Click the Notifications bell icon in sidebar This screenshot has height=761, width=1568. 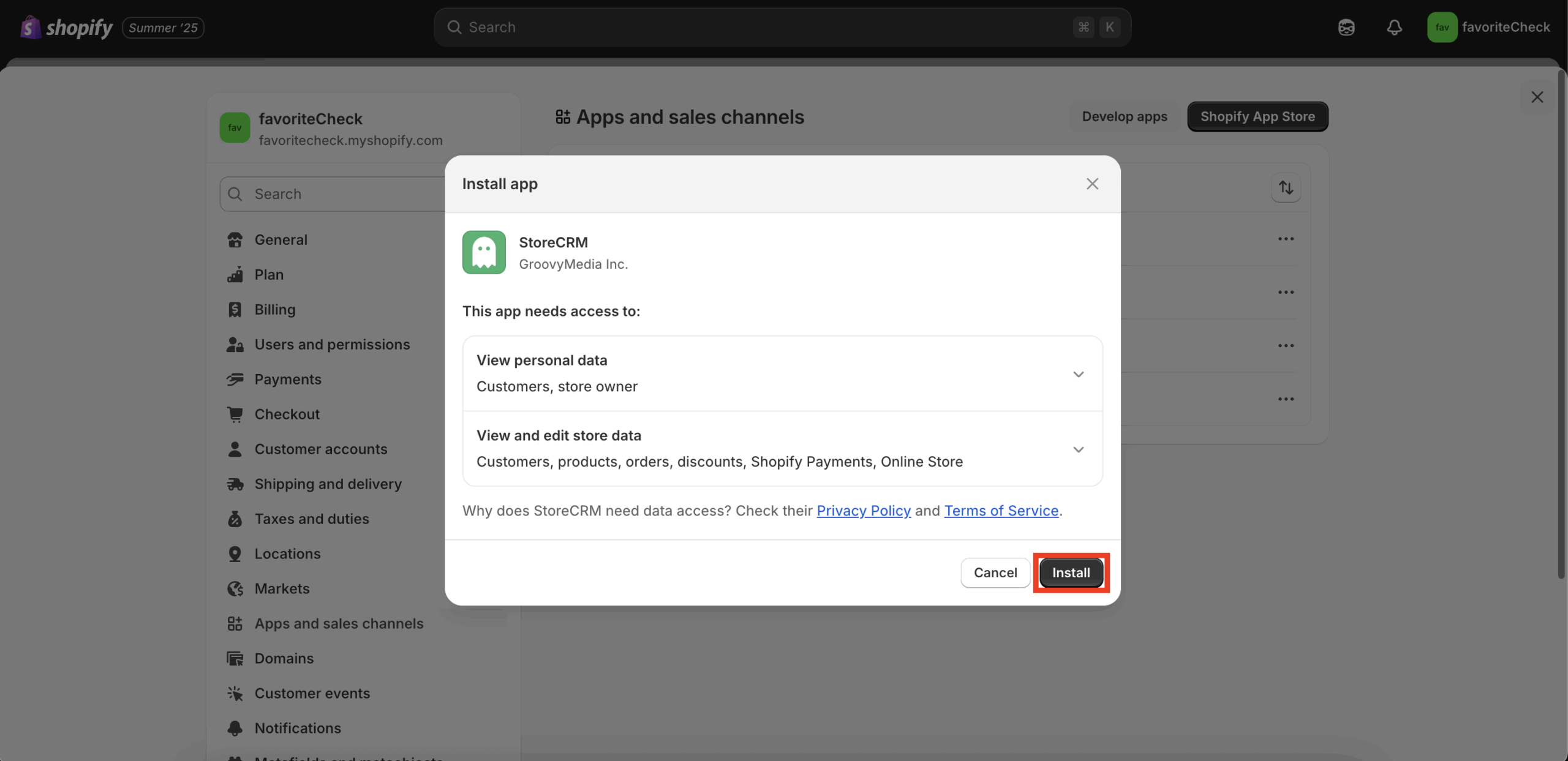235,728
